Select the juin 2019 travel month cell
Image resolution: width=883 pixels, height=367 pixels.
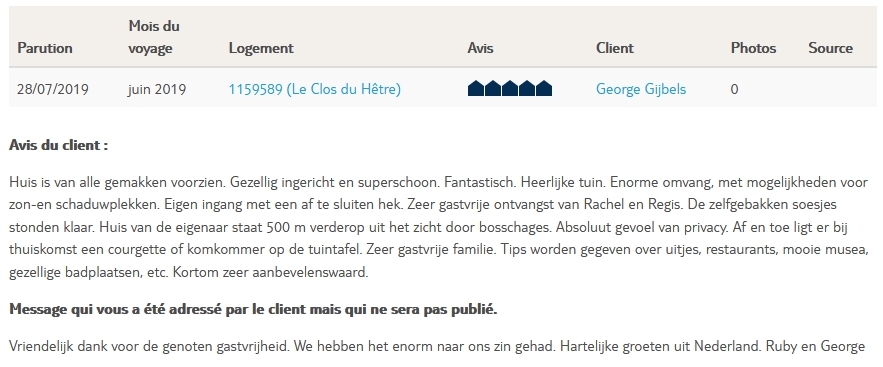(157, 89)
